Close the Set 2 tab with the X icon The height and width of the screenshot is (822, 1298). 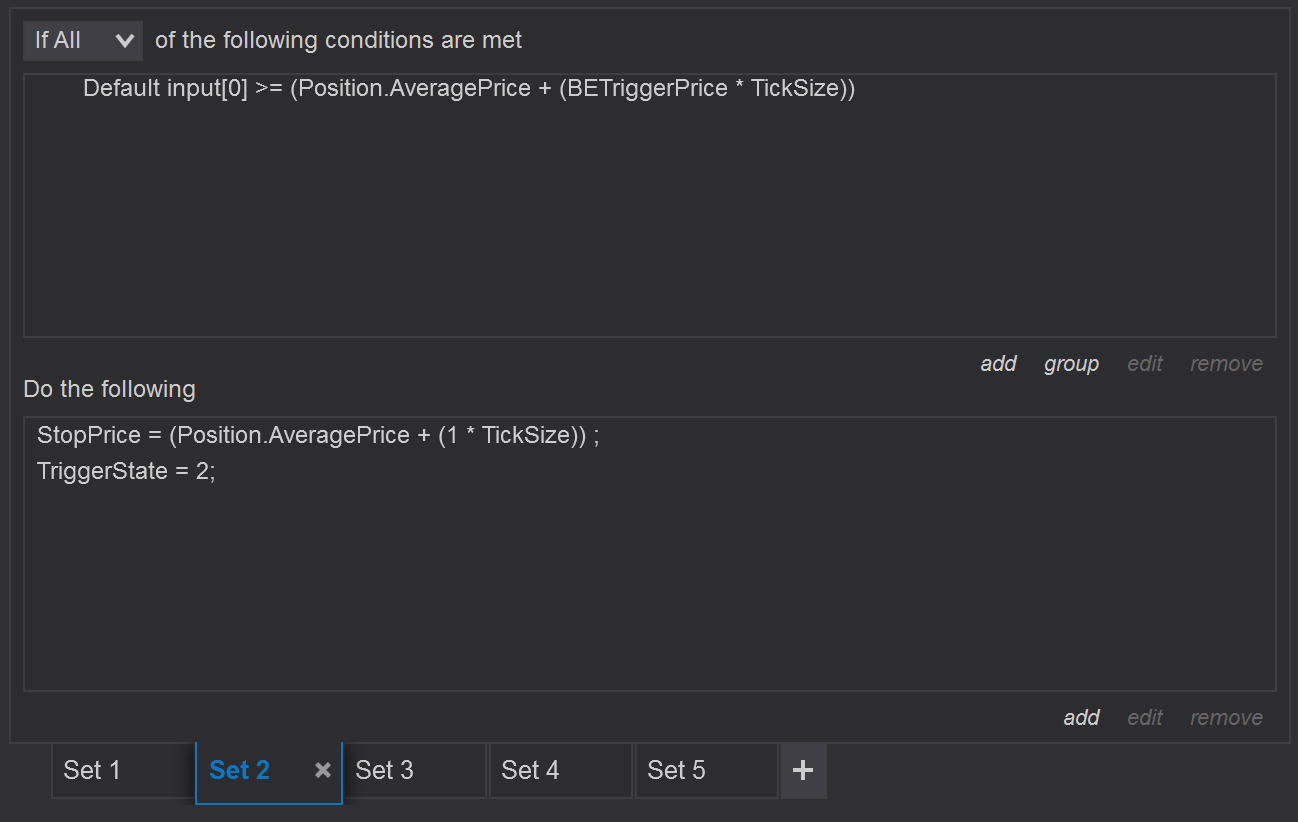pos(323,770)
